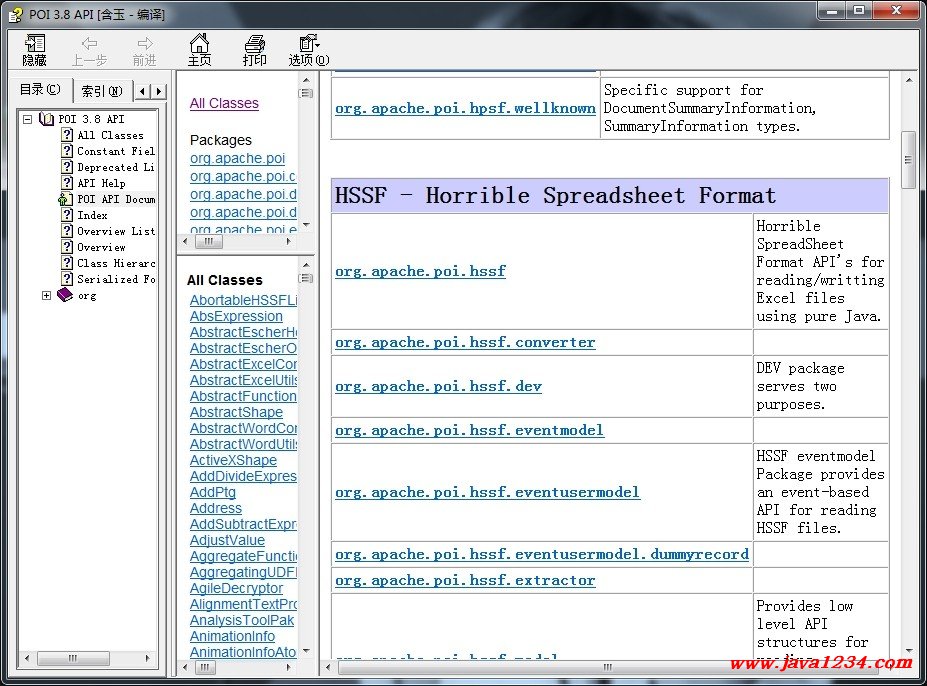Click the POI API Docum page icon

coord(66,199)
